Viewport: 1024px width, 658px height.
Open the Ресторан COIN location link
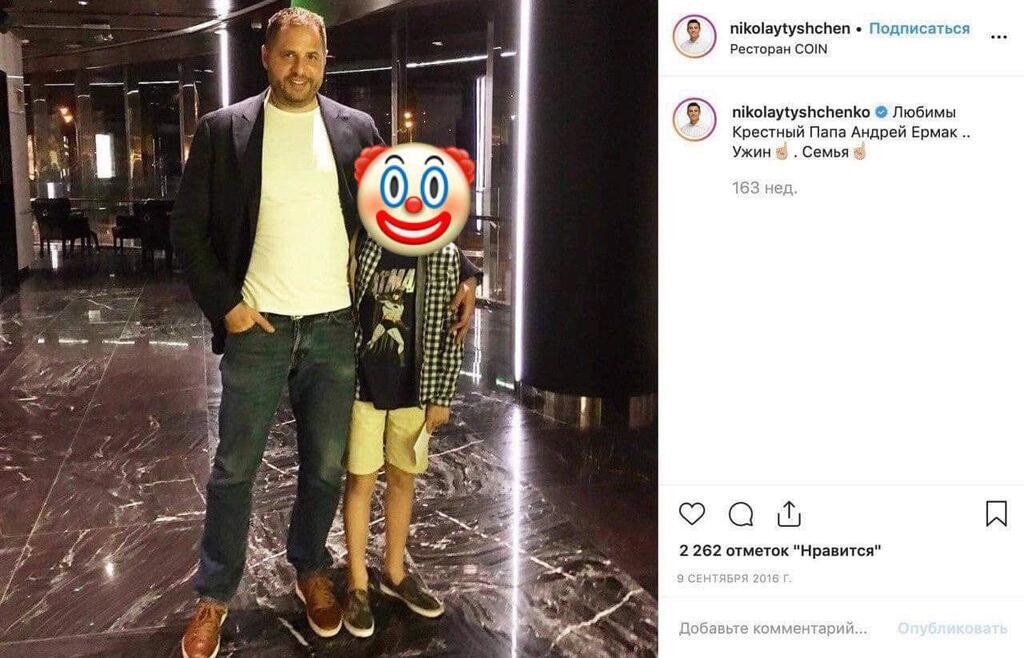click(x=778, y=49)
